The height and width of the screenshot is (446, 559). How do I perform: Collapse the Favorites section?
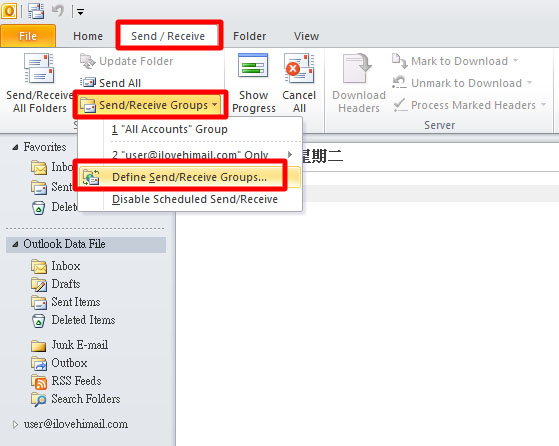click(15, 147)
